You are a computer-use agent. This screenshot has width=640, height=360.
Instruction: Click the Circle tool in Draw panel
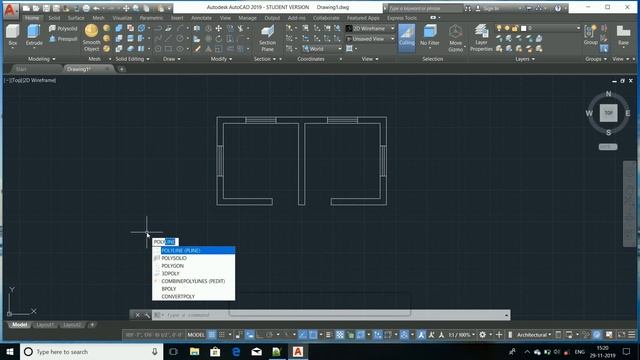tap(180, 39)
